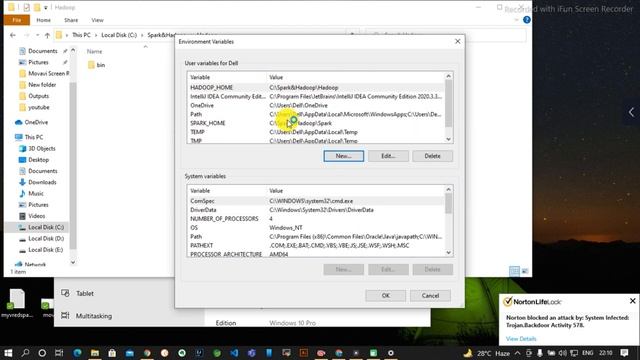Select PATHEXT system variable row

click(x=316, y=245)
